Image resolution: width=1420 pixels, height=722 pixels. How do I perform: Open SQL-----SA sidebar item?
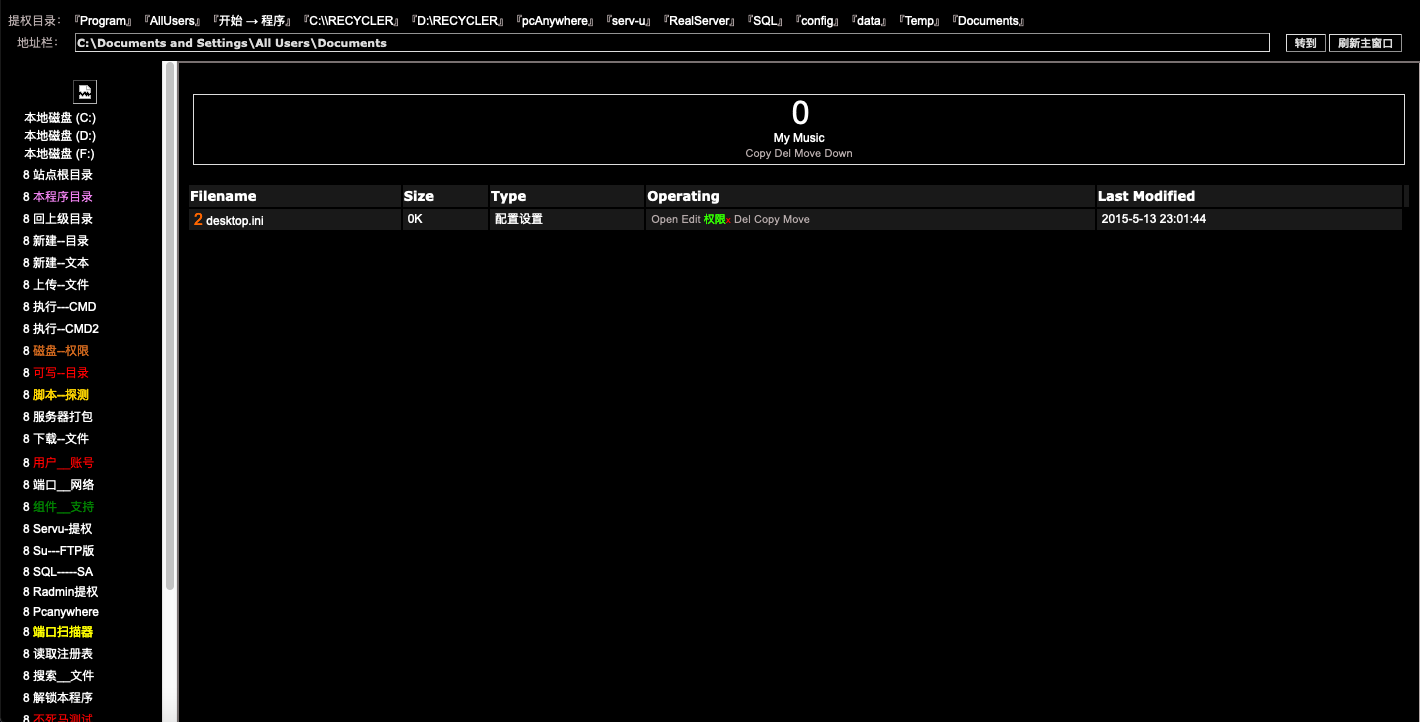63,571
